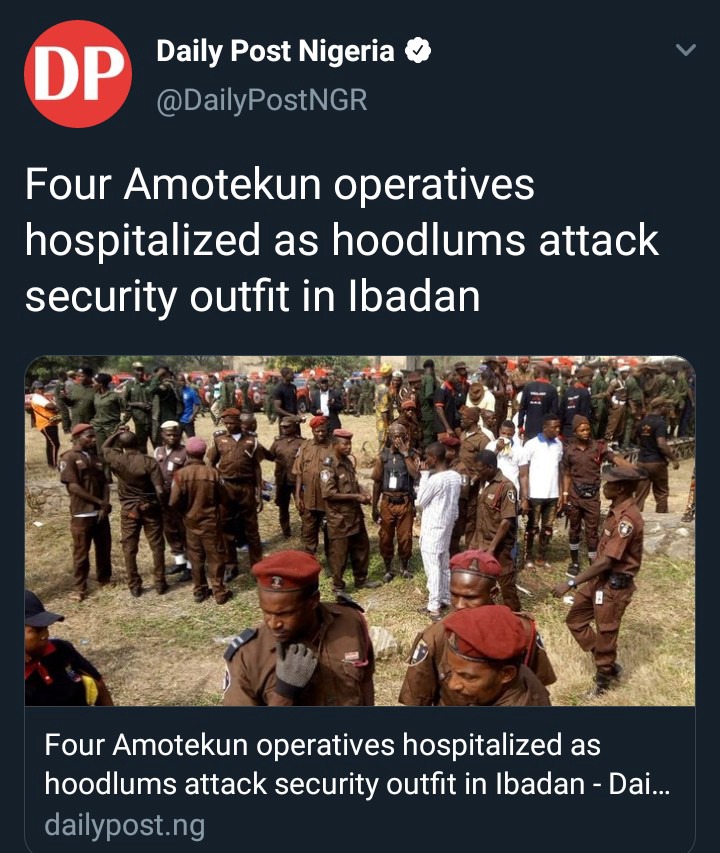Expand the tweet options chevron
The image size is (720, 853).
point(685,50)
